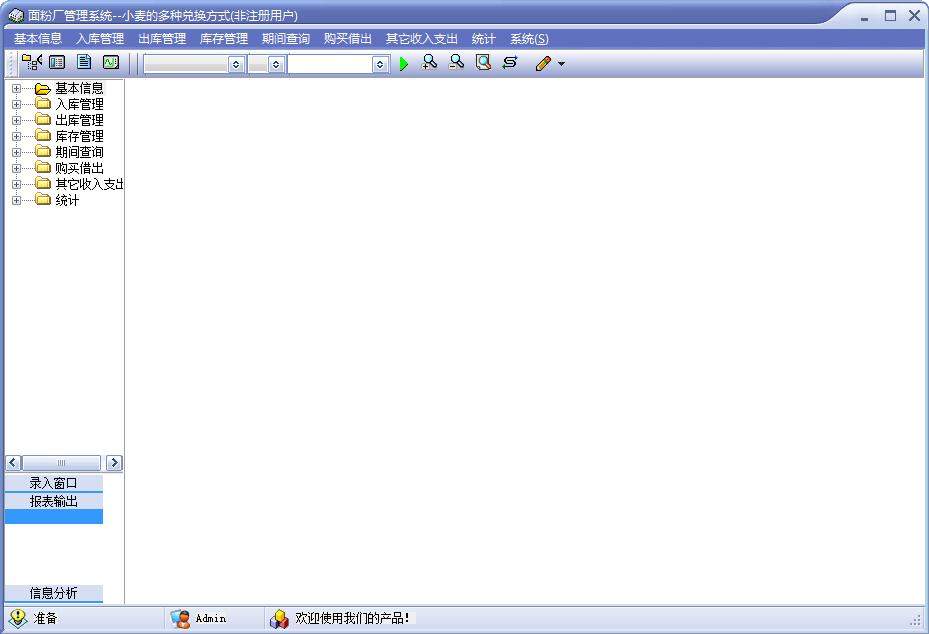Click the tree panel scroll right arrow
Image resolution: width=929 pixels, height=634 pixels.
114,463
